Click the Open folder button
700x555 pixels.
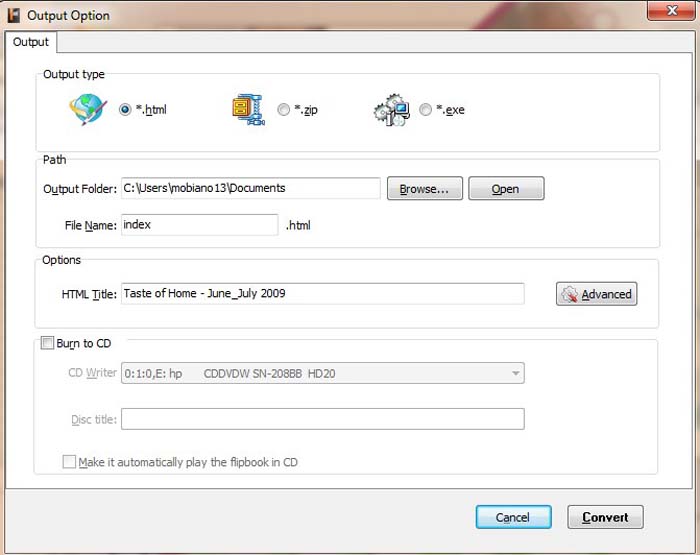506,188
